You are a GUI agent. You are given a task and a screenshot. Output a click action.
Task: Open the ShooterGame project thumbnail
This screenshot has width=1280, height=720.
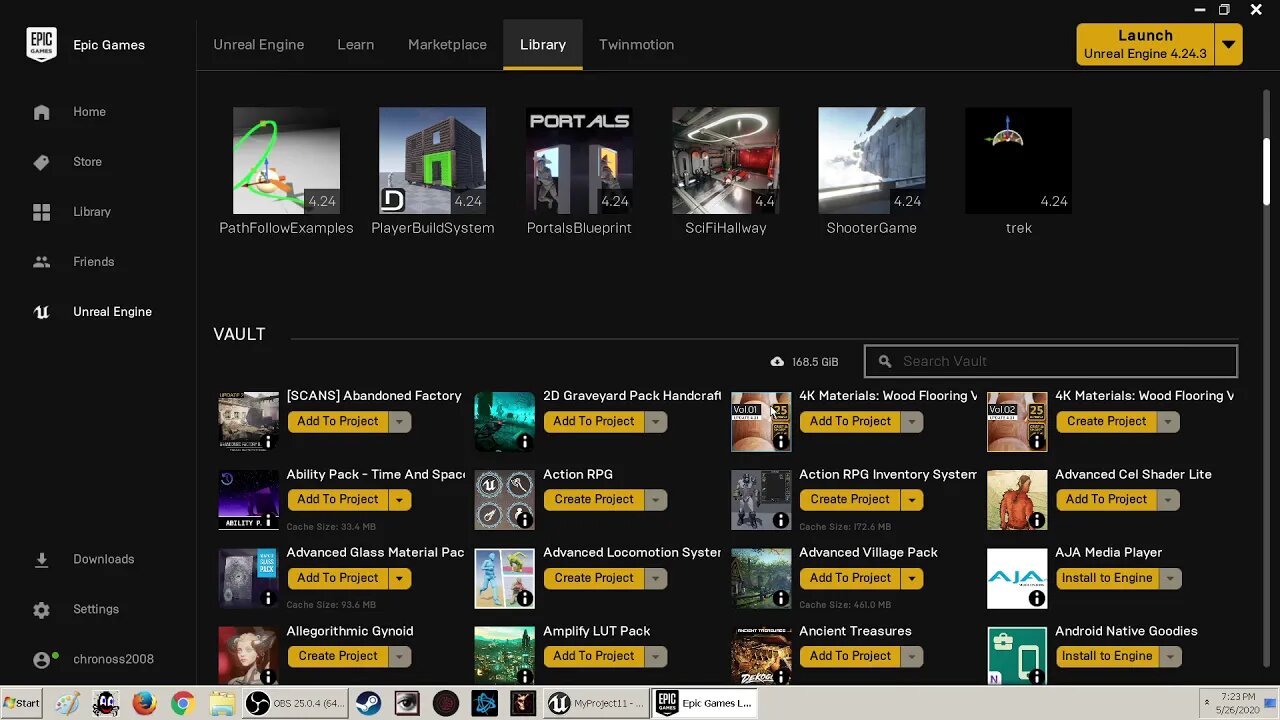click(x=872, y=161)
